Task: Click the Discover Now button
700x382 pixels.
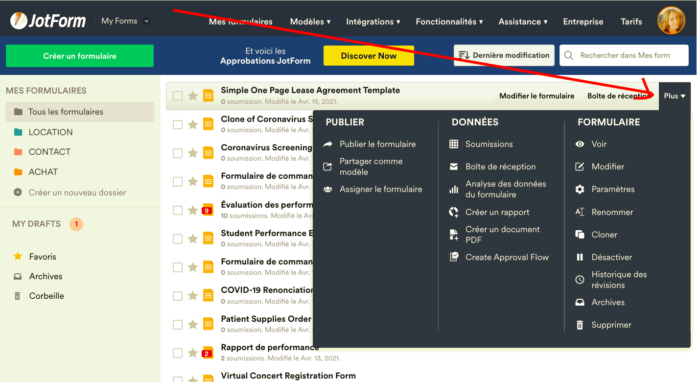Action: click(368, 56)
